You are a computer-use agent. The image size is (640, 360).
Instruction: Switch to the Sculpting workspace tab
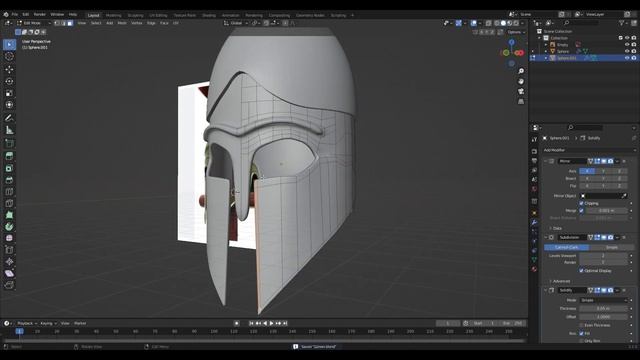pos(136,16)
